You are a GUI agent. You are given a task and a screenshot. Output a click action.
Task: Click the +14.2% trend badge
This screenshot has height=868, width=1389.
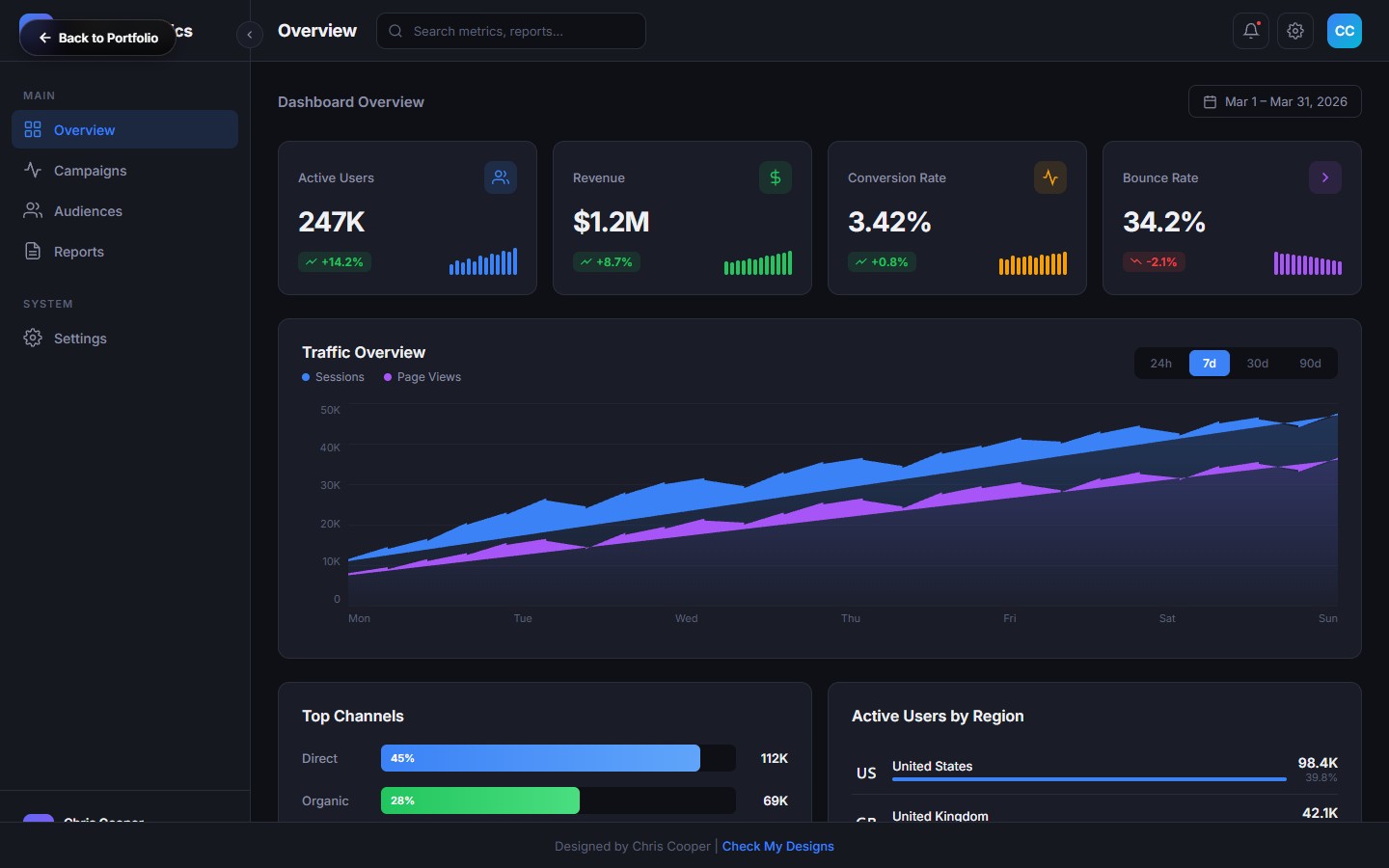(x=335, y=261)
